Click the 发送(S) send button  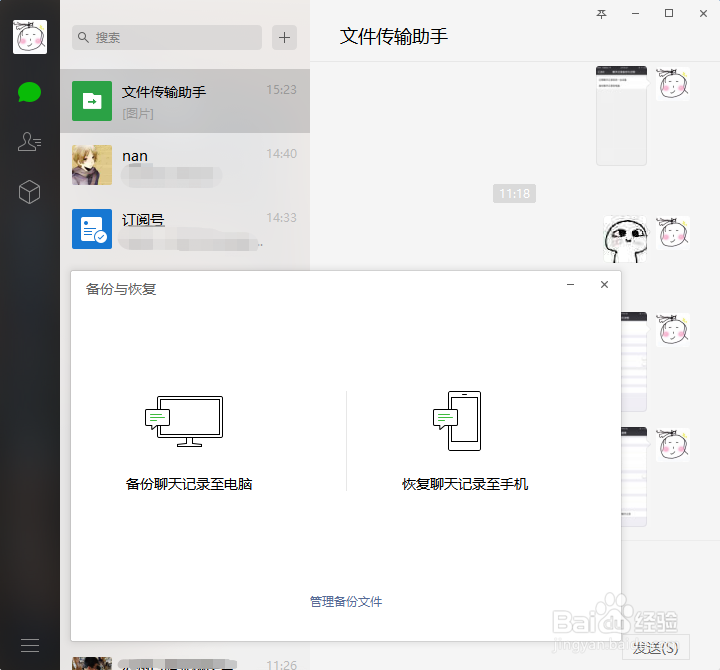coord(655,648)
